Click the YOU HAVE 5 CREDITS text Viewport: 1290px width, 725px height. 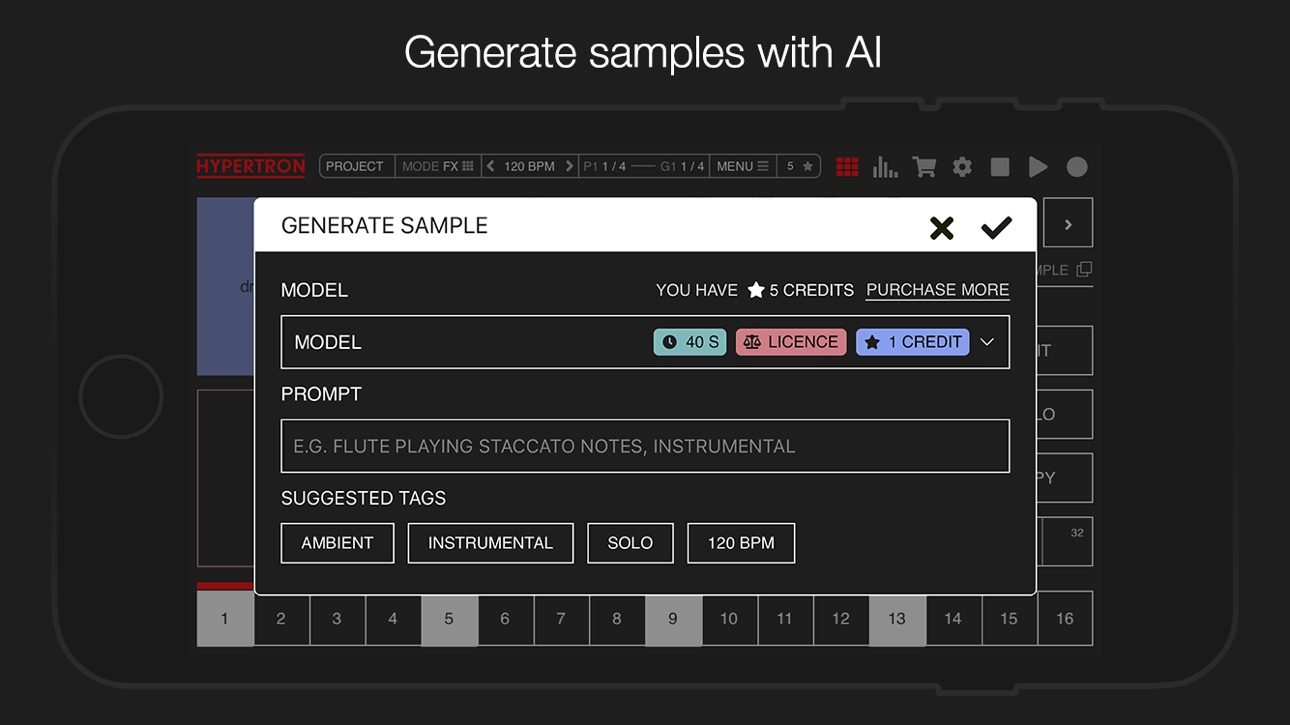(x=755, y=290)
